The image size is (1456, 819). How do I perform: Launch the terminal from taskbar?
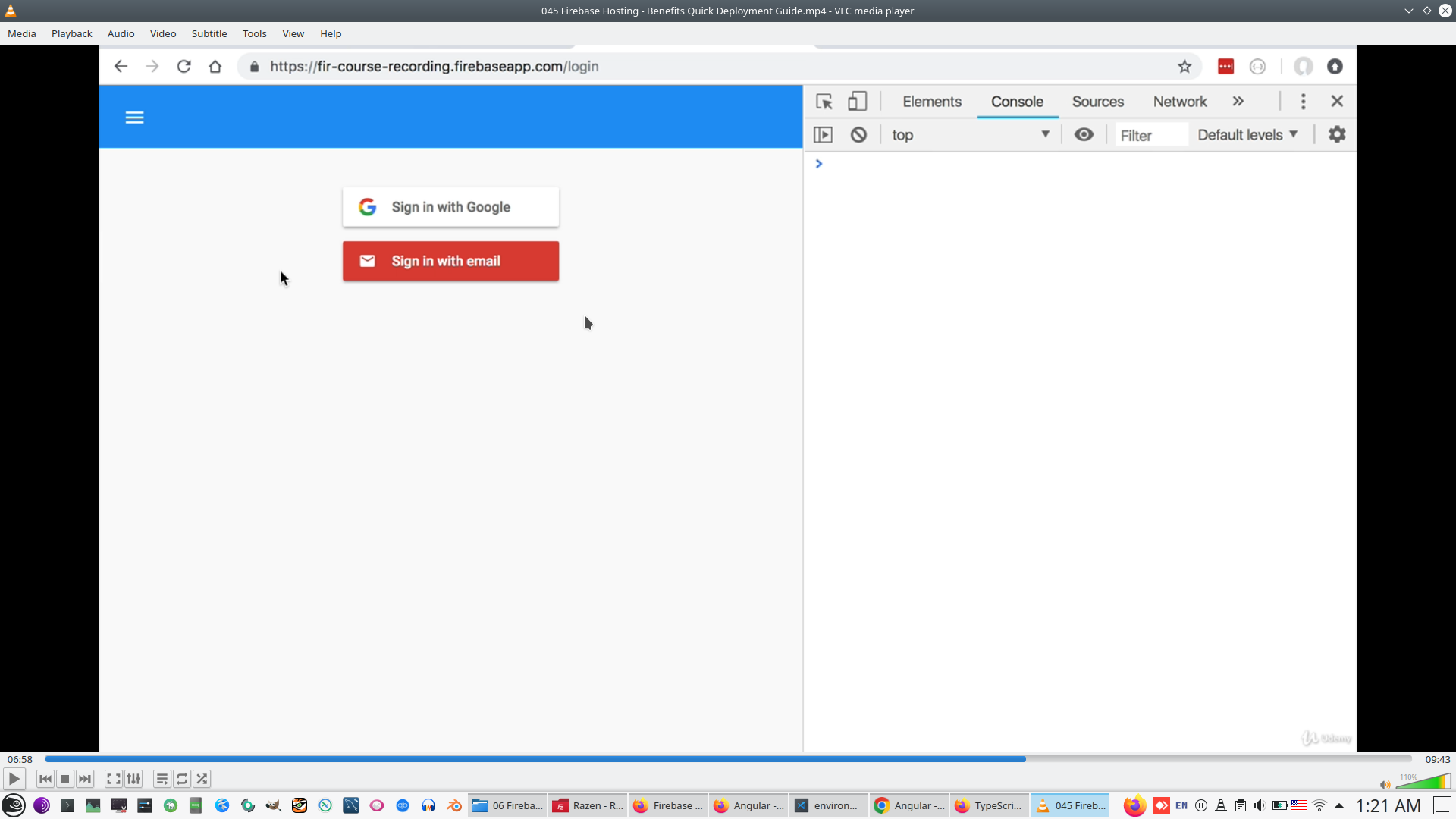pyautogui.click(x=67, y=805)
